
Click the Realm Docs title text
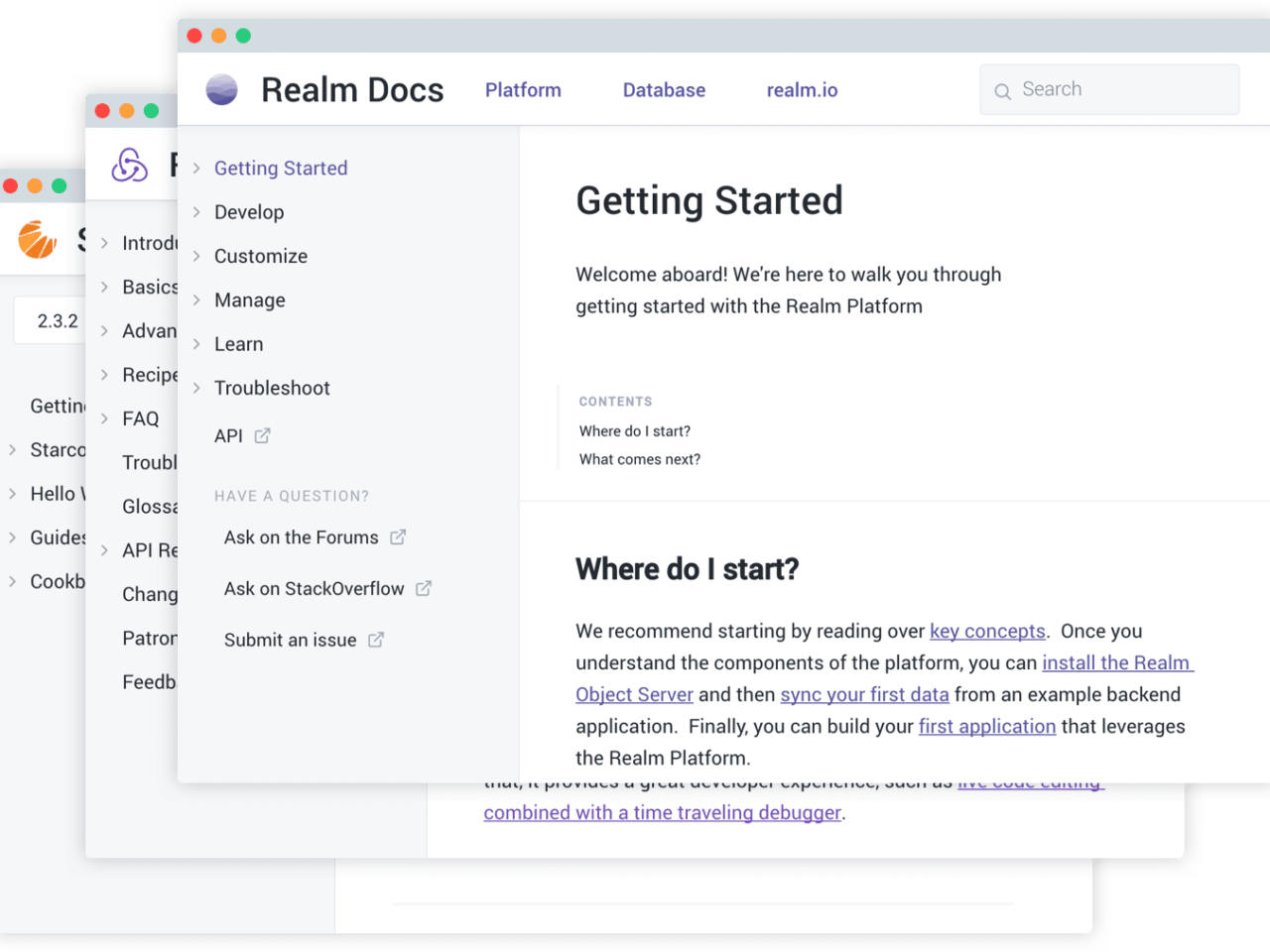point(352,90)
